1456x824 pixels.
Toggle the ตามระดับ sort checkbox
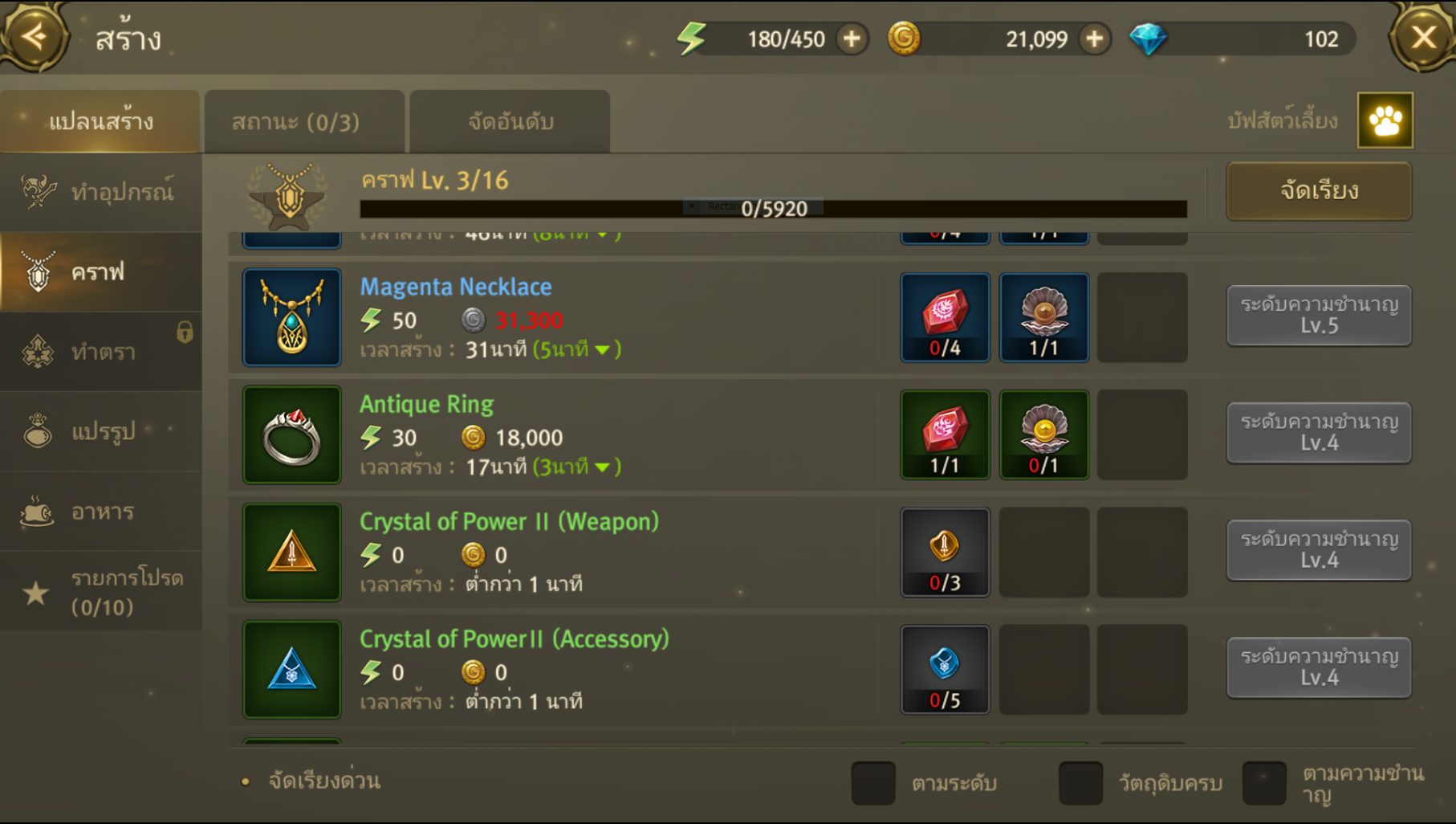[873, 783]
